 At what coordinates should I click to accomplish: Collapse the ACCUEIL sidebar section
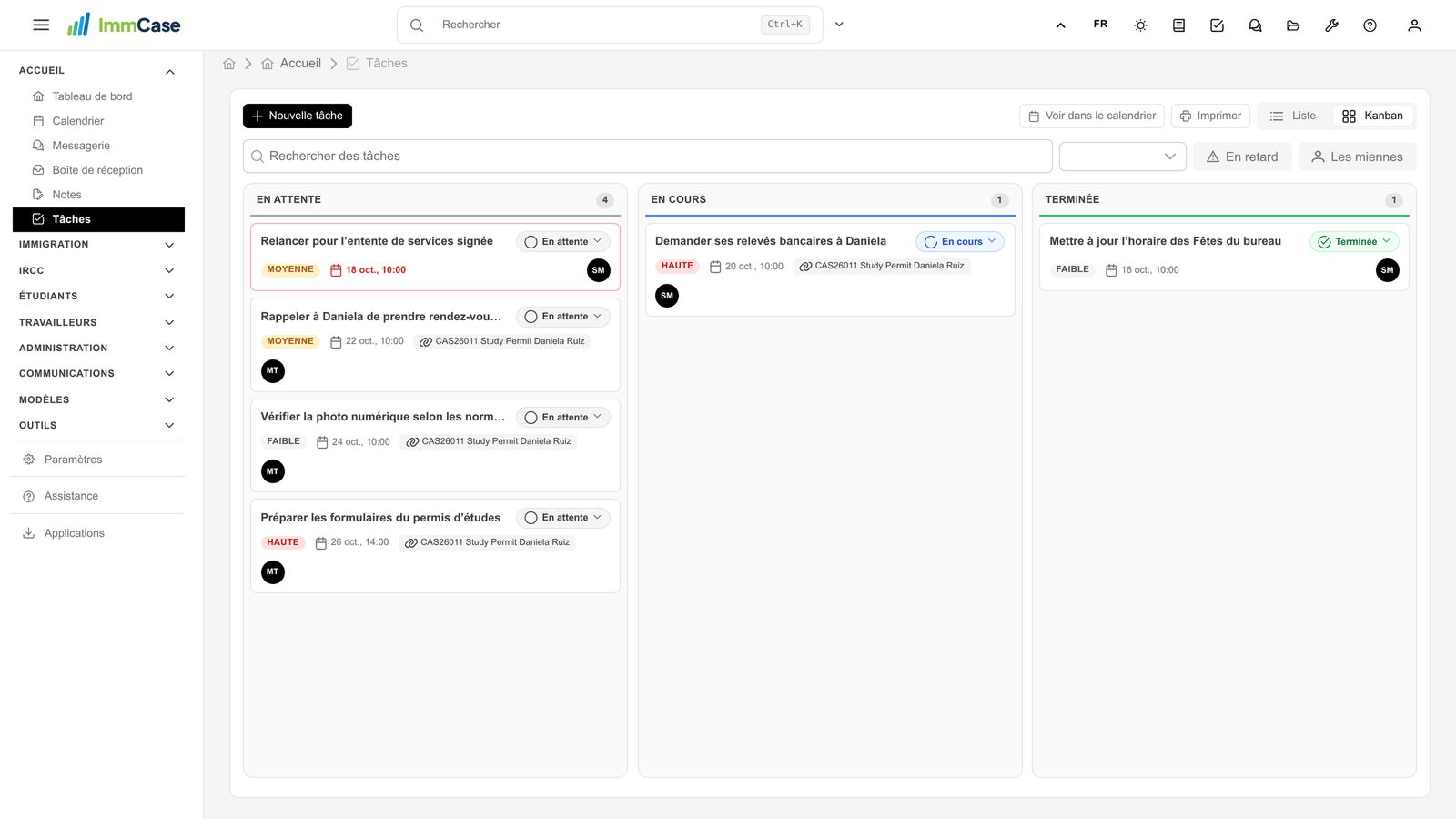98,71
